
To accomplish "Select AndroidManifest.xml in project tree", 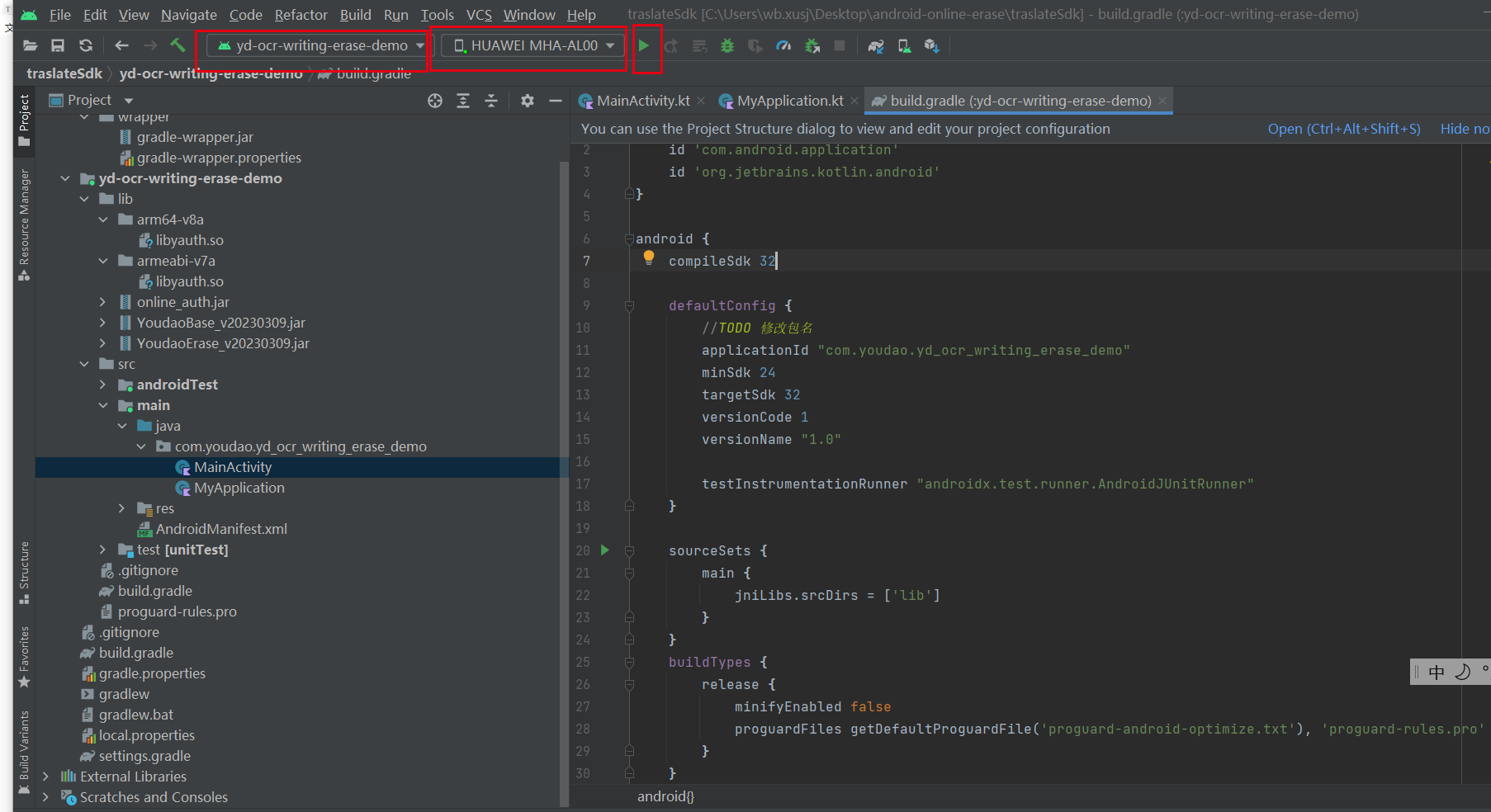I will tap(221, 529).
